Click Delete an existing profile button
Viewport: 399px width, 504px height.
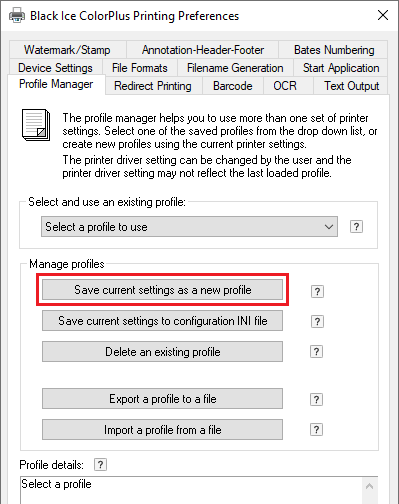162,352
